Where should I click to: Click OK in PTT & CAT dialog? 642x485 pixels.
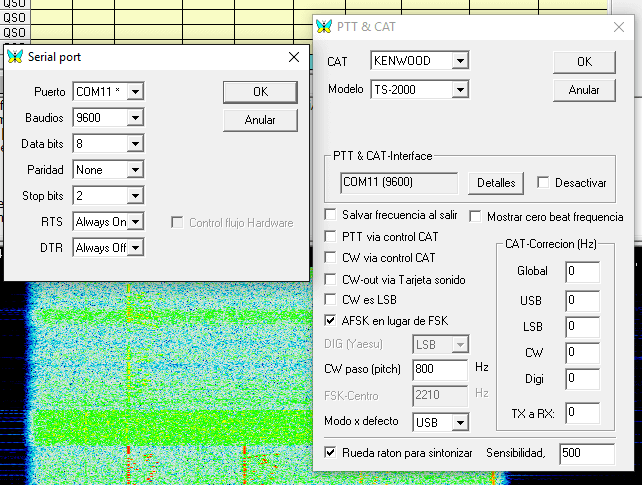pyautogui.click(x=584, y=62)
